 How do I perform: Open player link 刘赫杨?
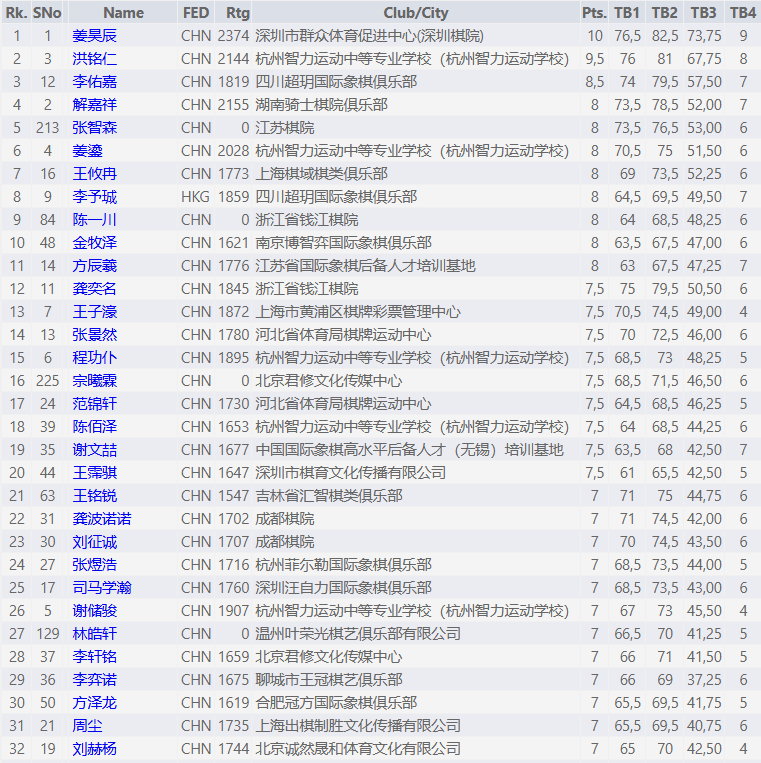click(94, 748)
